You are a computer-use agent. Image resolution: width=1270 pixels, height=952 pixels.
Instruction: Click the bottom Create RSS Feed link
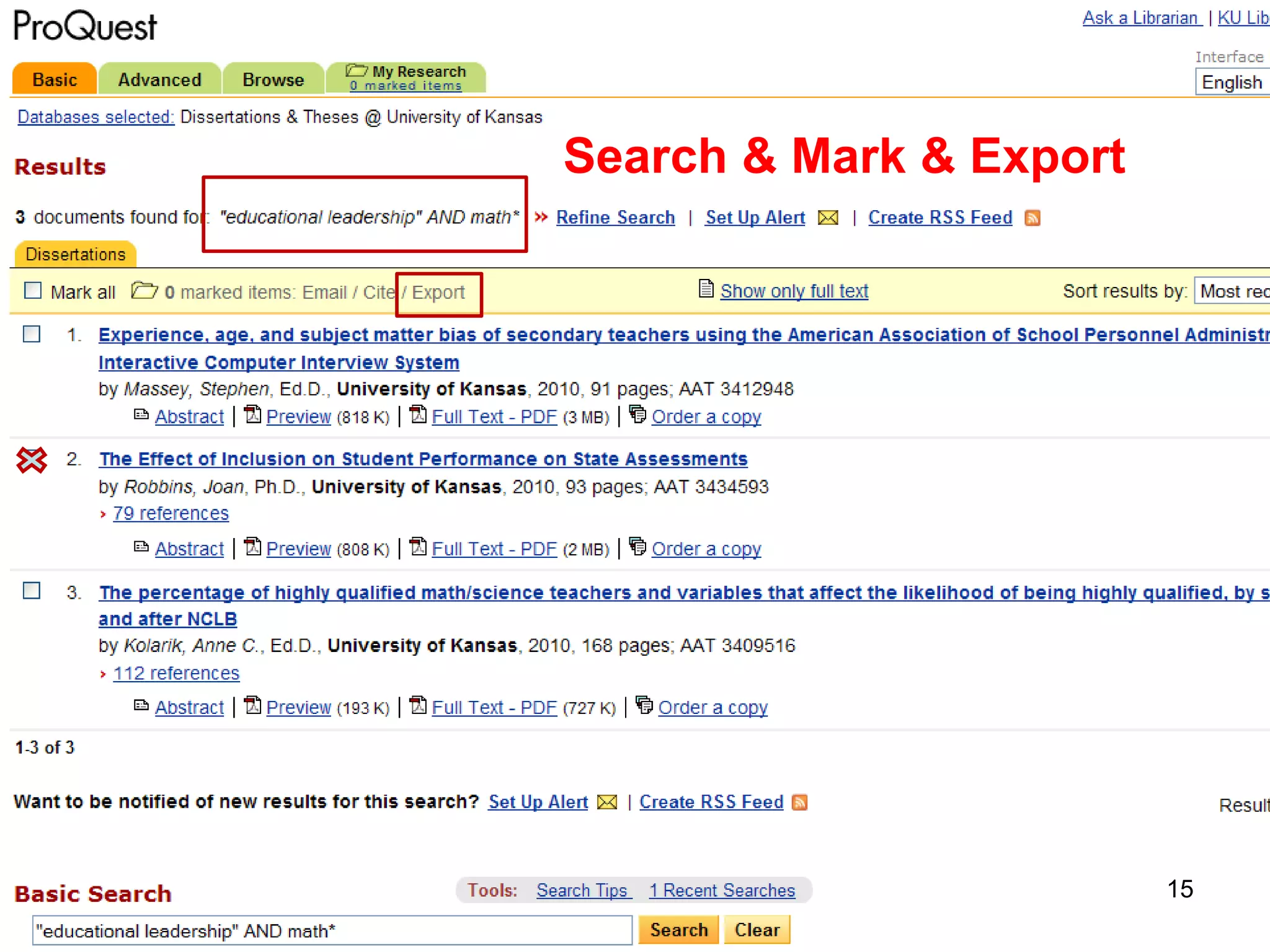pyautogui.click(x=711, y=802)
